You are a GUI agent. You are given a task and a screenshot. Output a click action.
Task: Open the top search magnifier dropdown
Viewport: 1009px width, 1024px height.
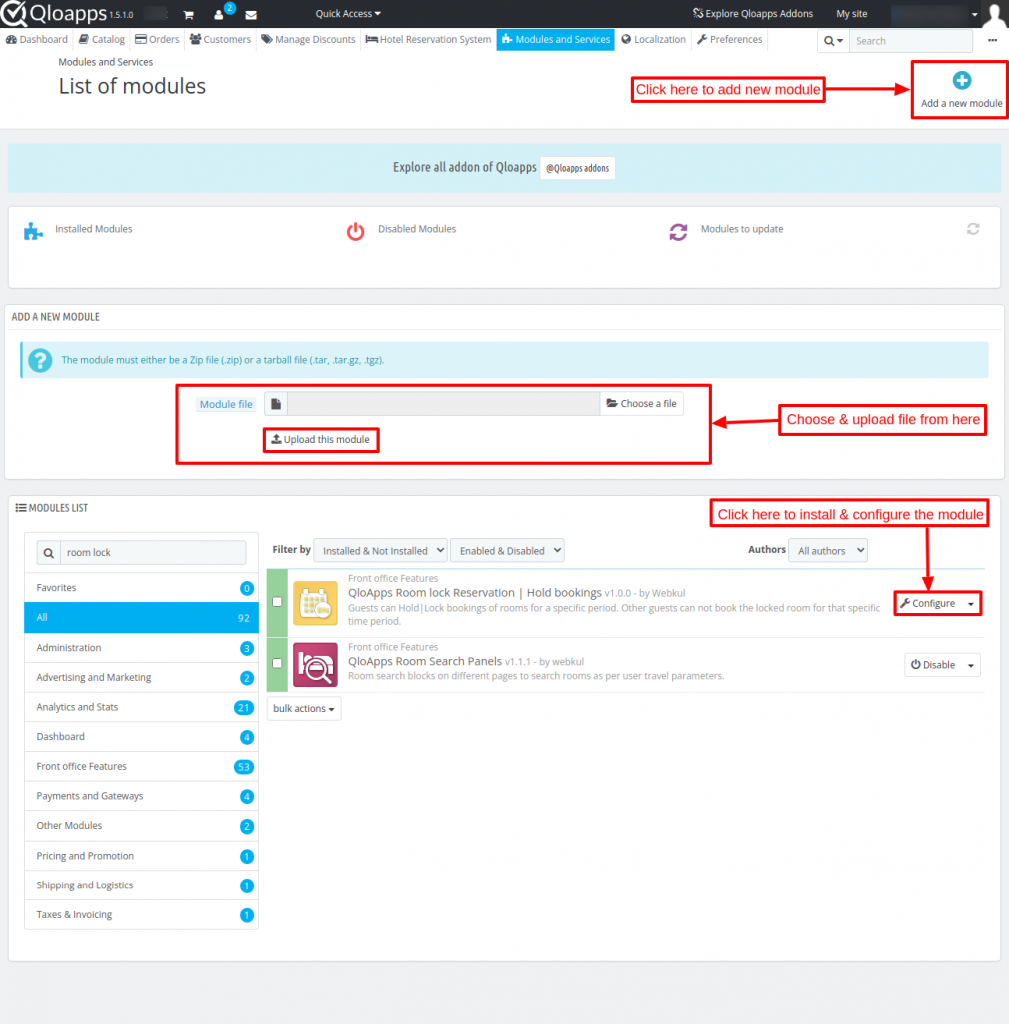click(x=833, y=40)
